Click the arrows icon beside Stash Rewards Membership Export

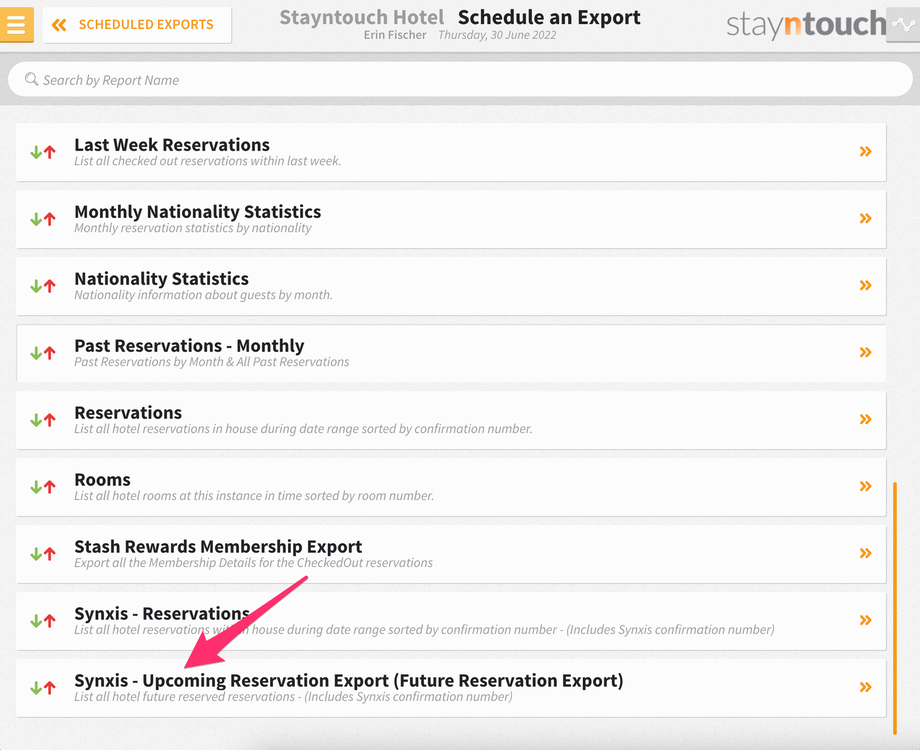click(x=43, y=553)
